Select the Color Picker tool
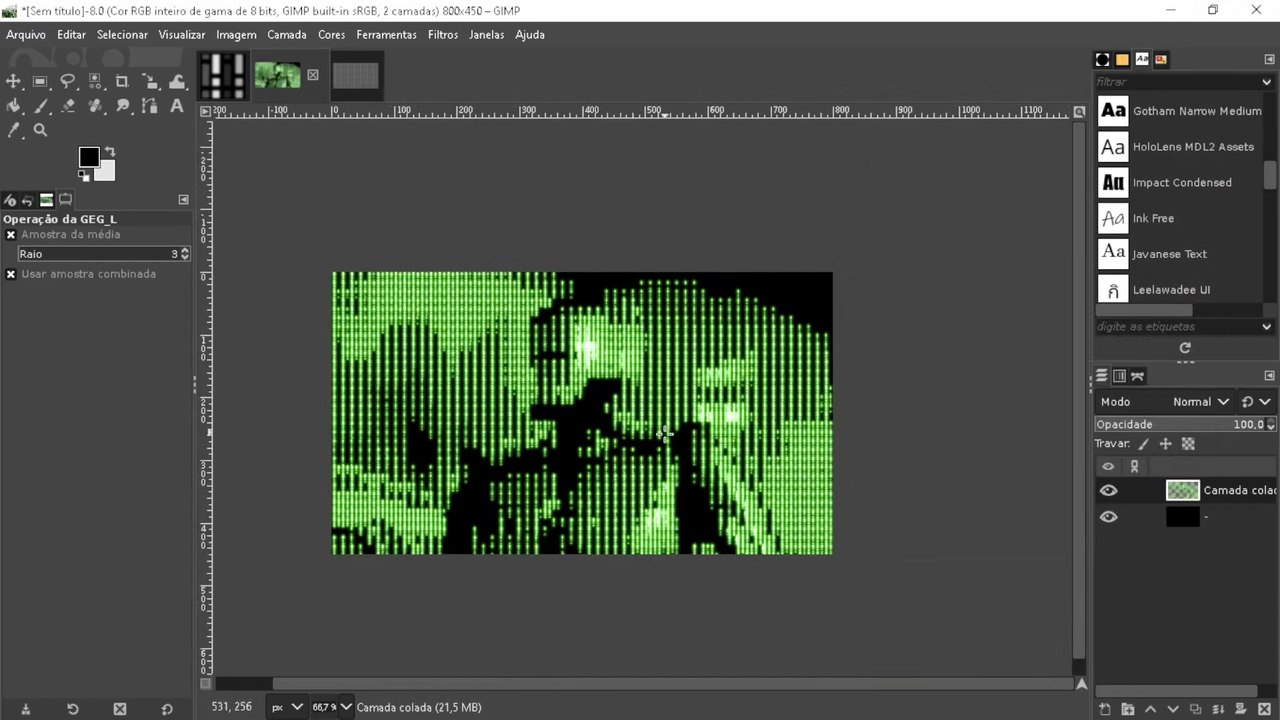The height and width of the screenshot is (720, 1280). (14, 130)
